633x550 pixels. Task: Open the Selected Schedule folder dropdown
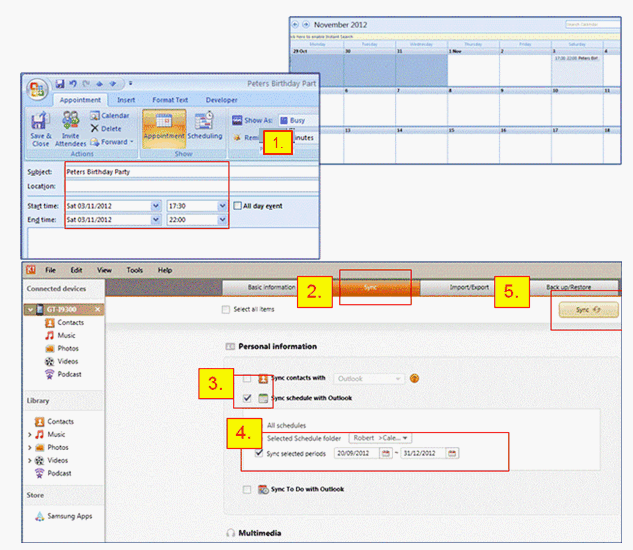[x=380, y=438]
